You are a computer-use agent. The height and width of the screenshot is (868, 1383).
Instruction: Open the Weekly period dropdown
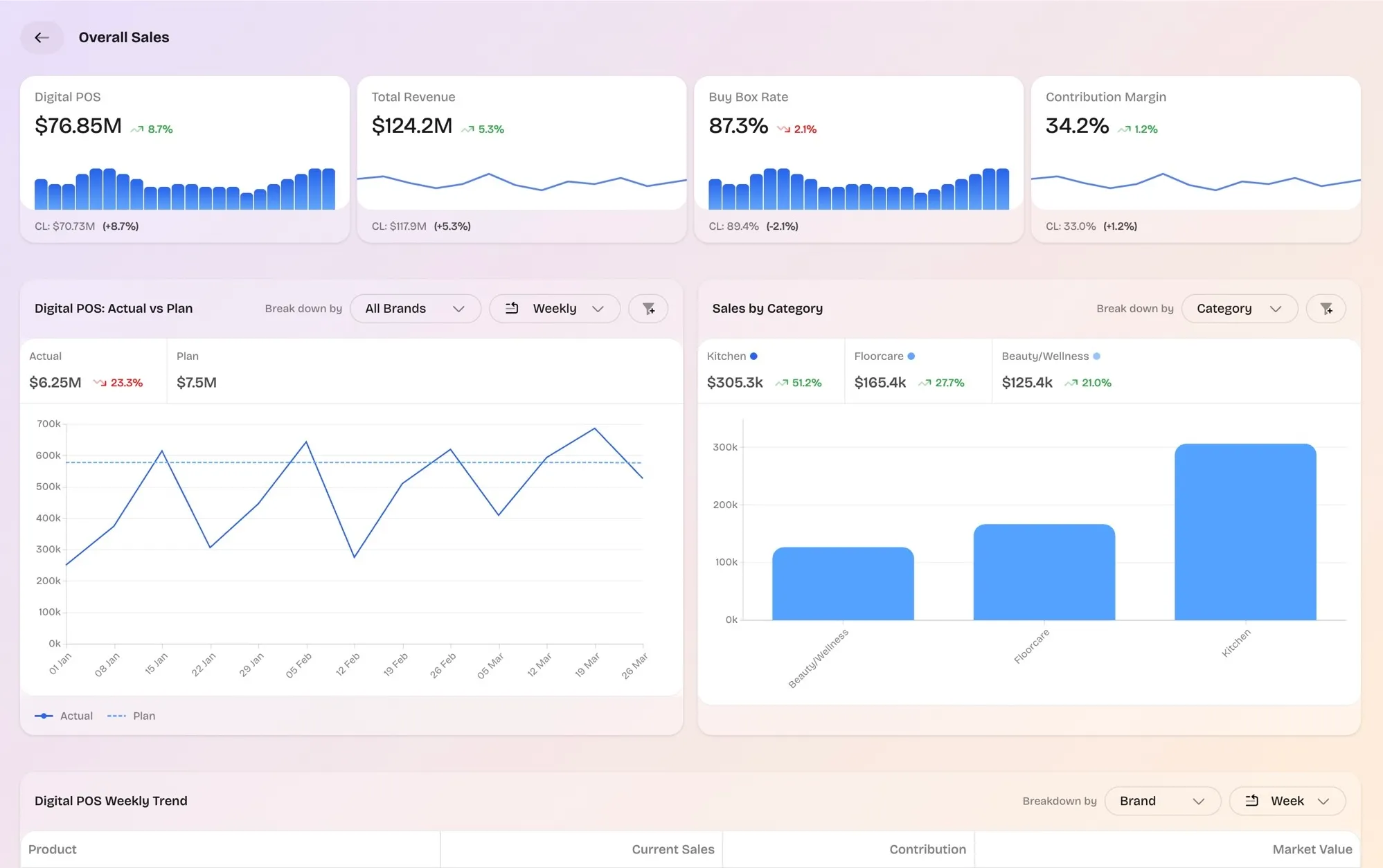tap(555, 309)
